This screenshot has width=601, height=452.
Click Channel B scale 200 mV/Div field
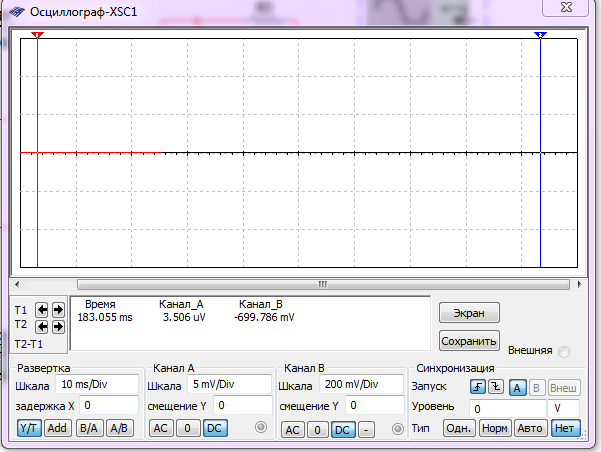[361, 384]
